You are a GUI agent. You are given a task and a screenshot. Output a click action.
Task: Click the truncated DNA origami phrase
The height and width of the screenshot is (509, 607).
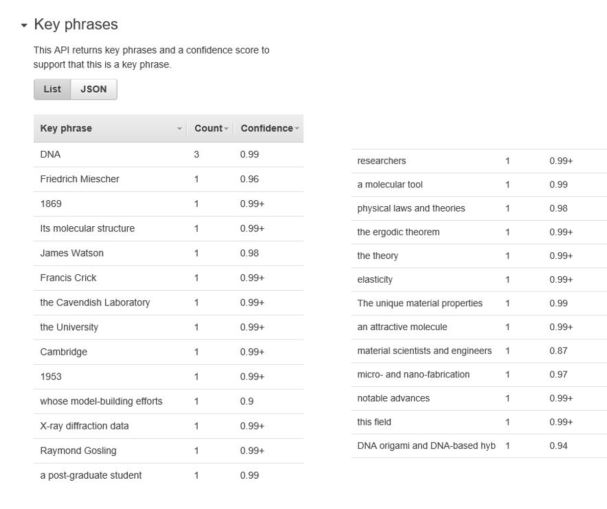[426, 445]
